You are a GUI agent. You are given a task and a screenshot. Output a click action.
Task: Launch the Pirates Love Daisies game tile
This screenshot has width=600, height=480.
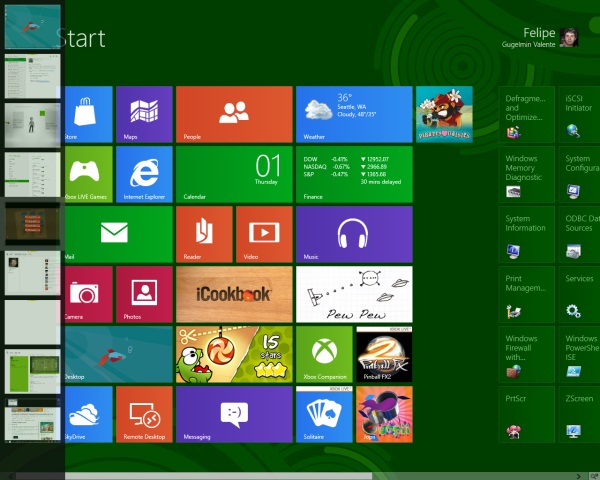tap(444, 114)
